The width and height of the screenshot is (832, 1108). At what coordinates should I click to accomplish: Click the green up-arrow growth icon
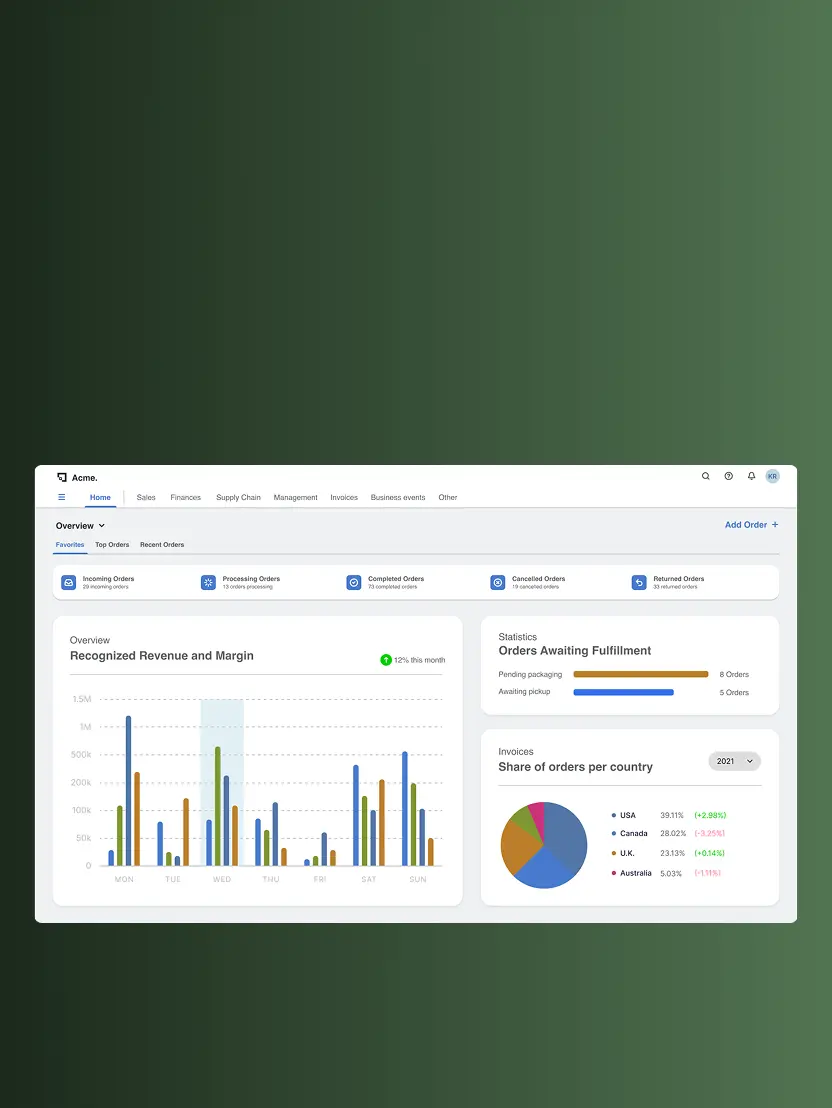pyautogui.click(x=386, y=660)
